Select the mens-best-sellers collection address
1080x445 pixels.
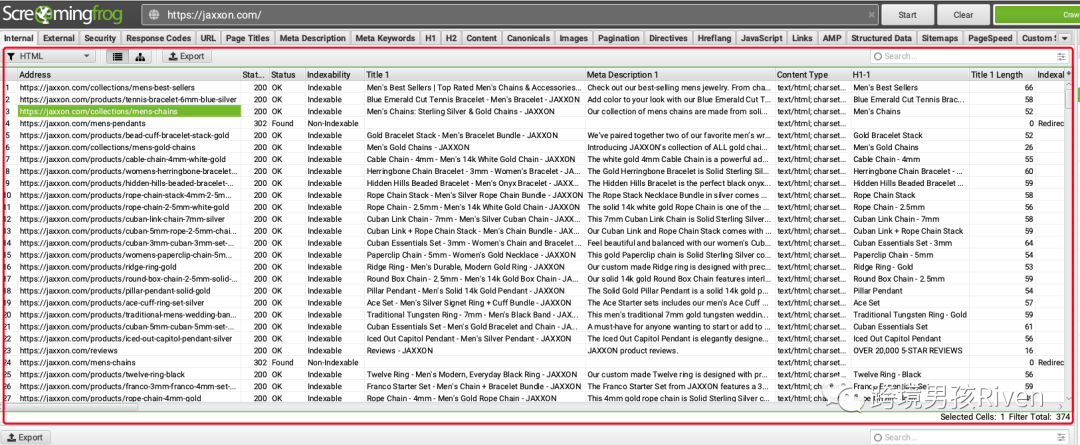coord(129,87)
